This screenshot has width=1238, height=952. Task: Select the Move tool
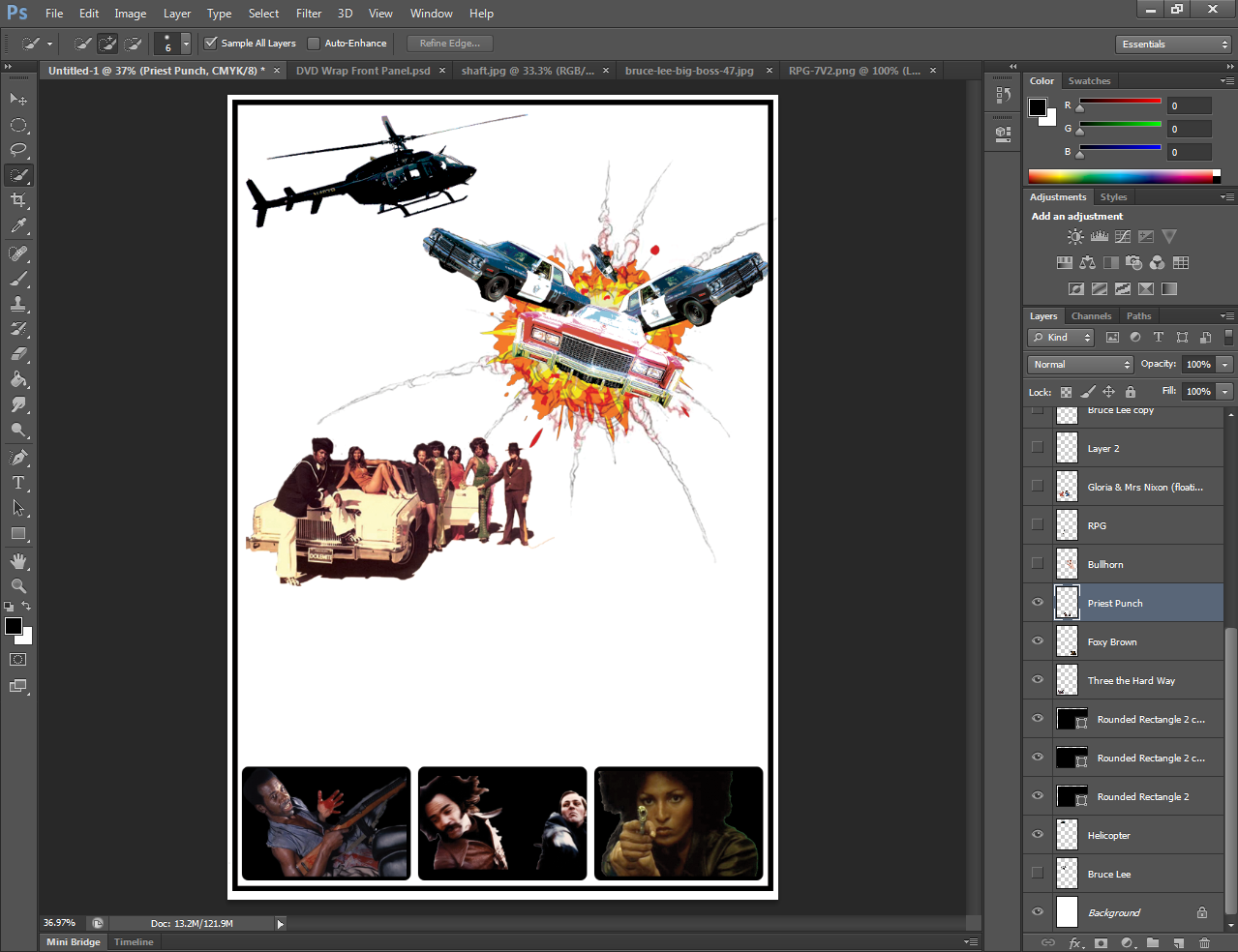[x=18, y=99]
